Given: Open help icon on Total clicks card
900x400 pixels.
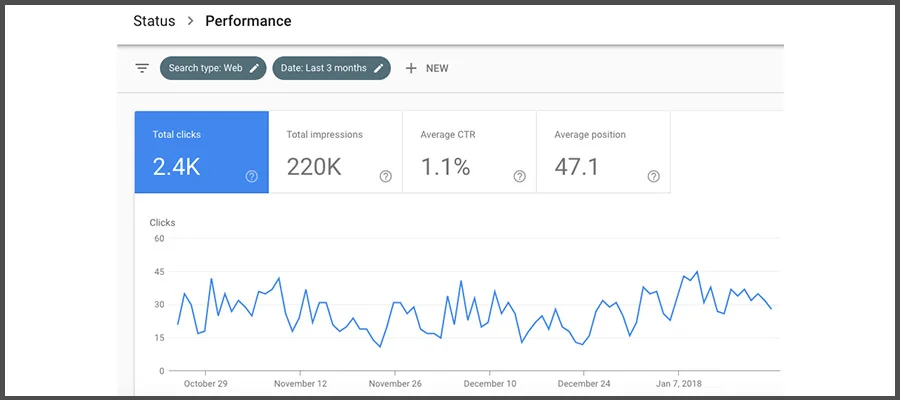Looking at the screenshot, I should pos(251,176).
